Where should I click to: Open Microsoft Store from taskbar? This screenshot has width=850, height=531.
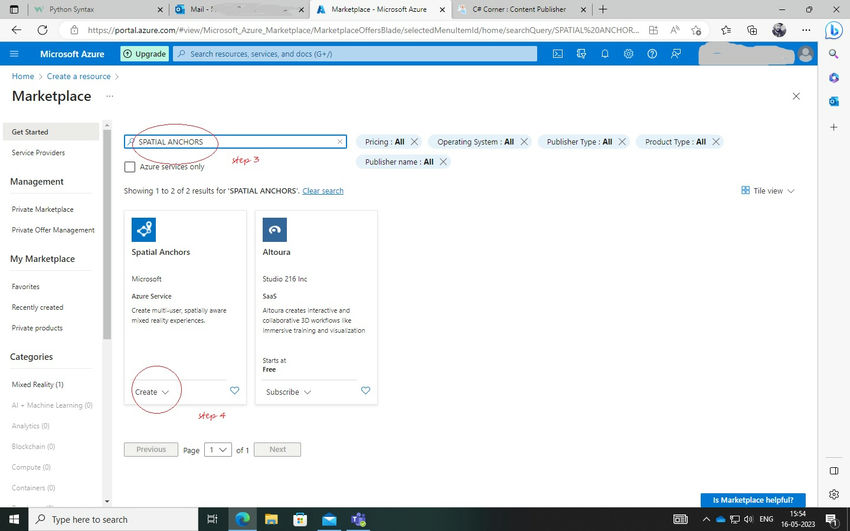point(300,519)
